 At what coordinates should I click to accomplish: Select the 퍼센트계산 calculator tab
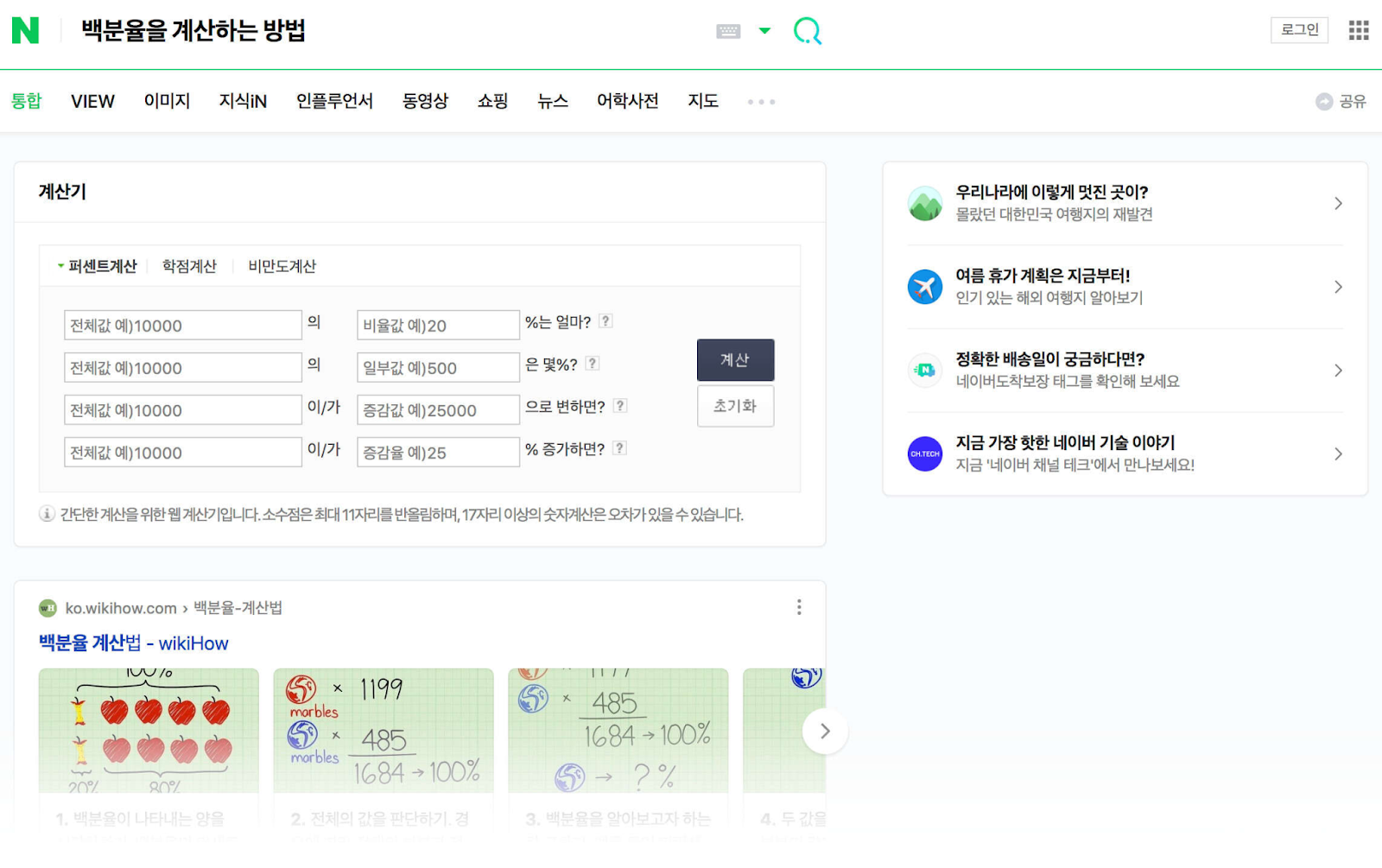pos(103,266)
